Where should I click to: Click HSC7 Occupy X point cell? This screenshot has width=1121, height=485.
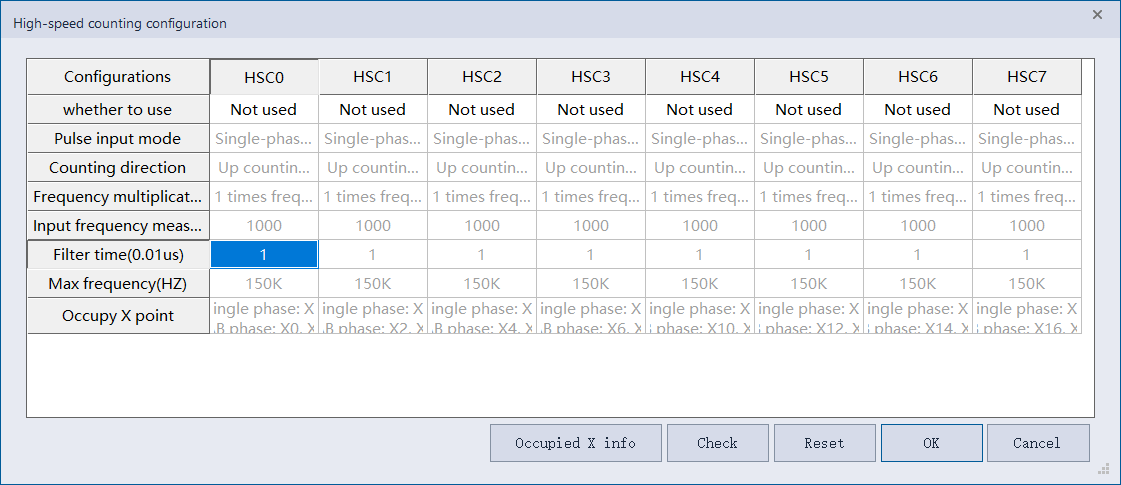click(x=1027, y=316)
